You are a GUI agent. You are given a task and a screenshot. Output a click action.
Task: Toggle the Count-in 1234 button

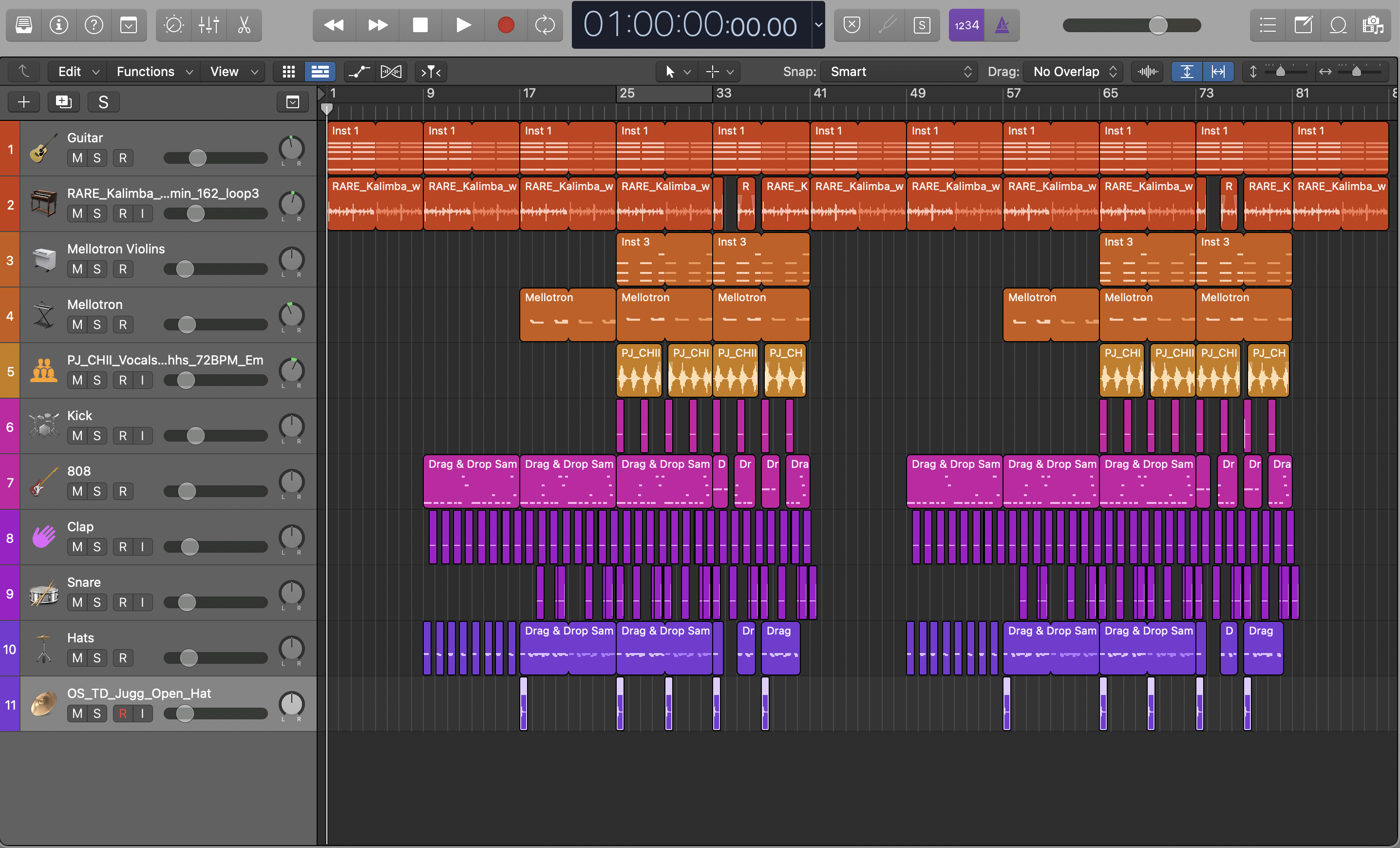966,25
